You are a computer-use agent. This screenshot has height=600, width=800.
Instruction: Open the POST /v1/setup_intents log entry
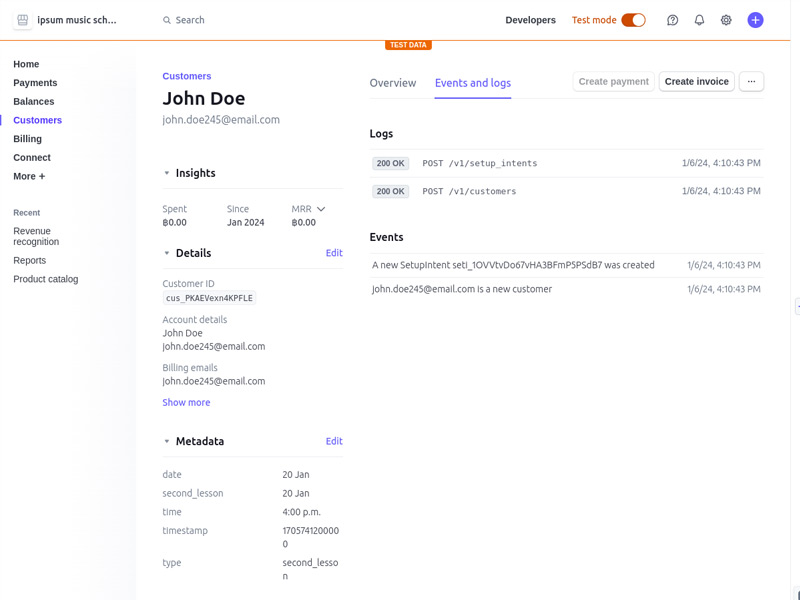point(480,163)
